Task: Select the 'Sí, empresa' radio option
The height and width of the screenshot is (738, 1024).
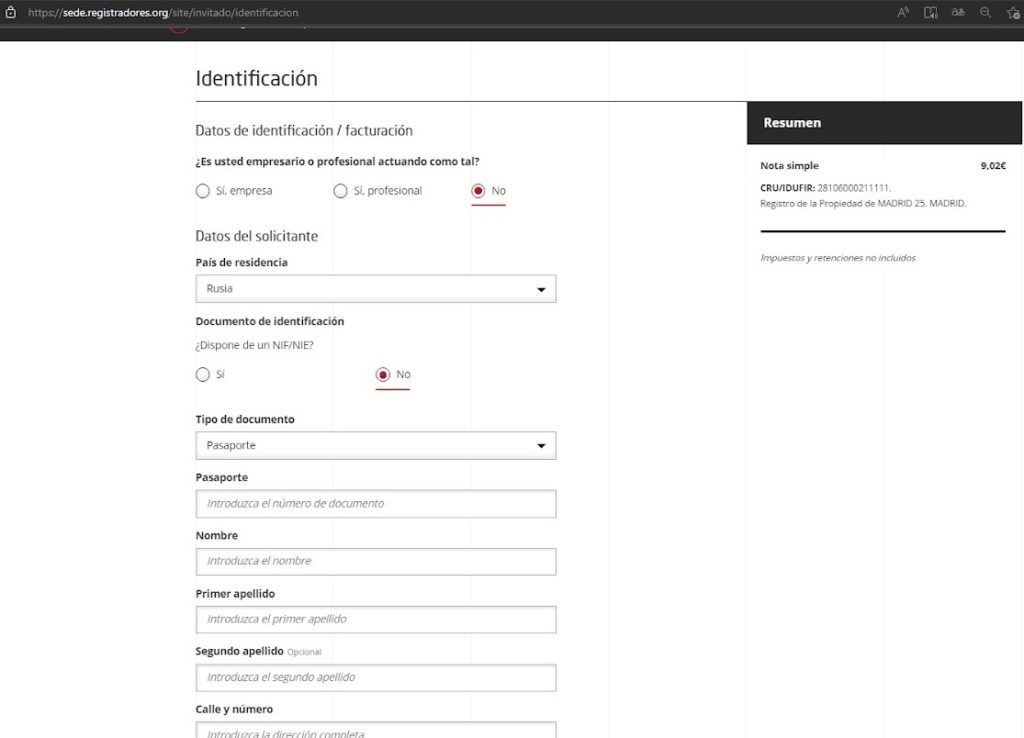Action: click(x=203, y=191)
